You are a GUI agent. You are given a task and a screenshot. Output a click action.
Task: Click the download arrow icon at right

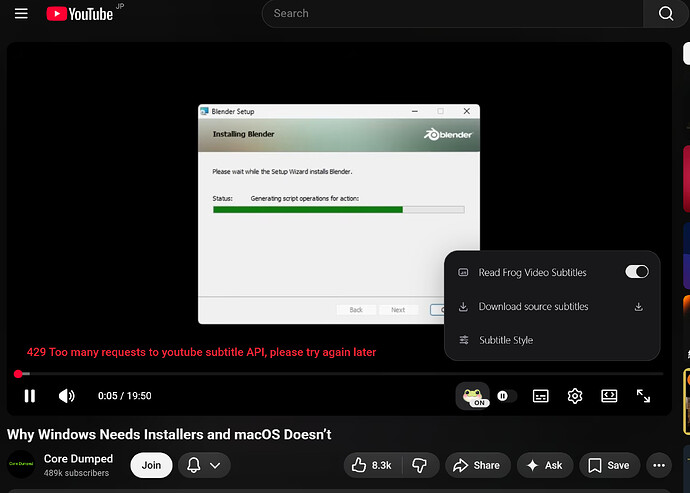639,307
